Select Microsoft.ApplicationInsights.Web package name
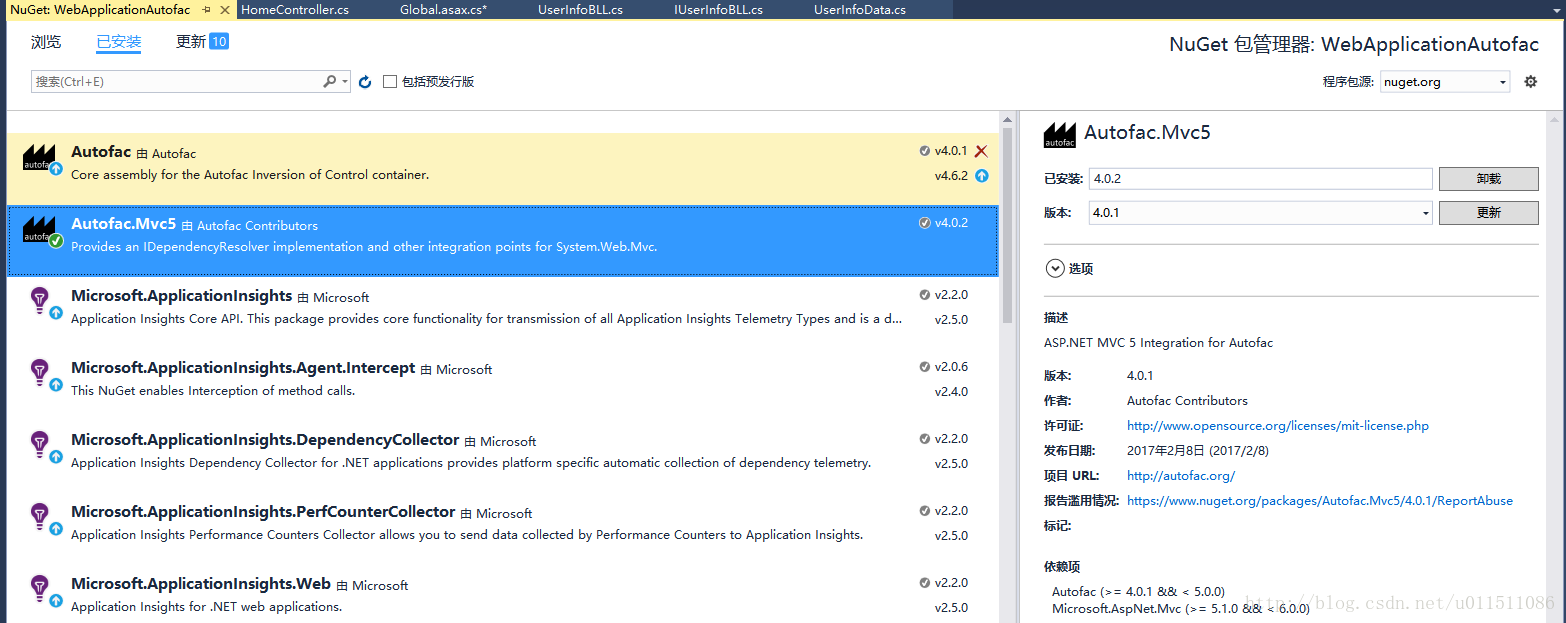The image size is (1566, 623). click(201, 584)
